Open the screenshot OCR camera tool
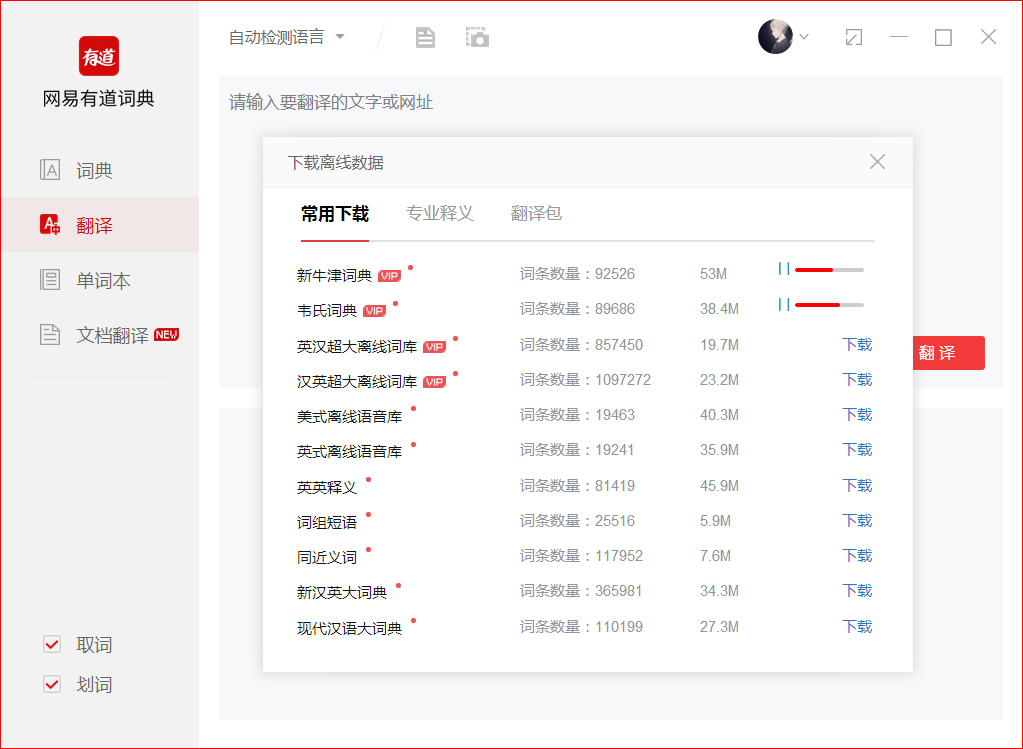 click(x=477, y=36)
